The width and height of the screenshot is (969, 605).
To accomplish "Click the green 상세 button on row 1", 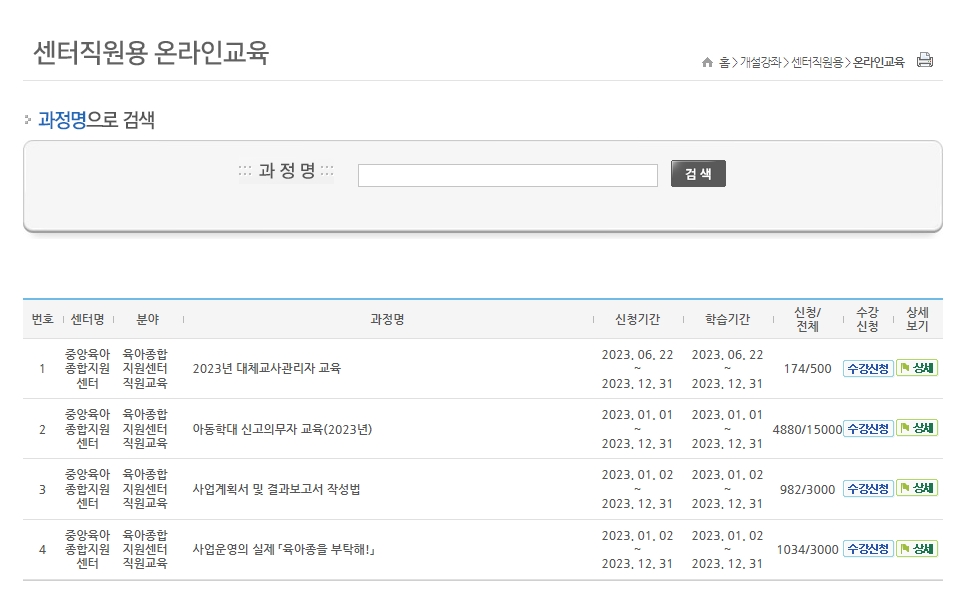I will (x=915, y=368).
